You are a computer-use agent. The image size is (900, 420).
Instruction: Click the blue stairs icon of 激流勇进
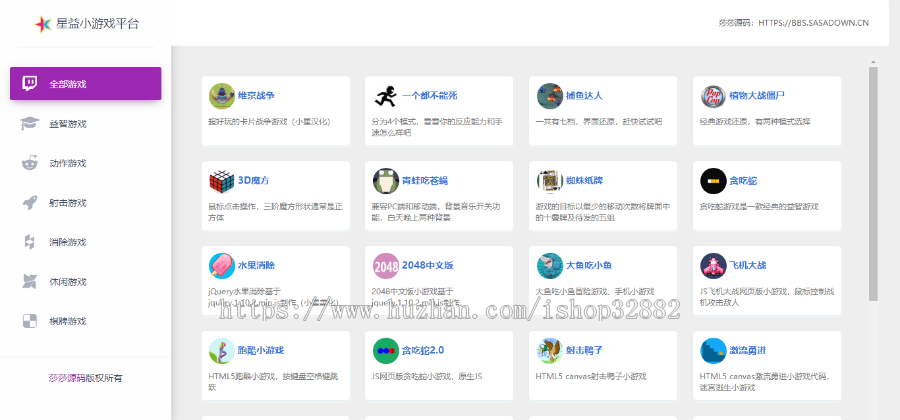tap(713, 351)
